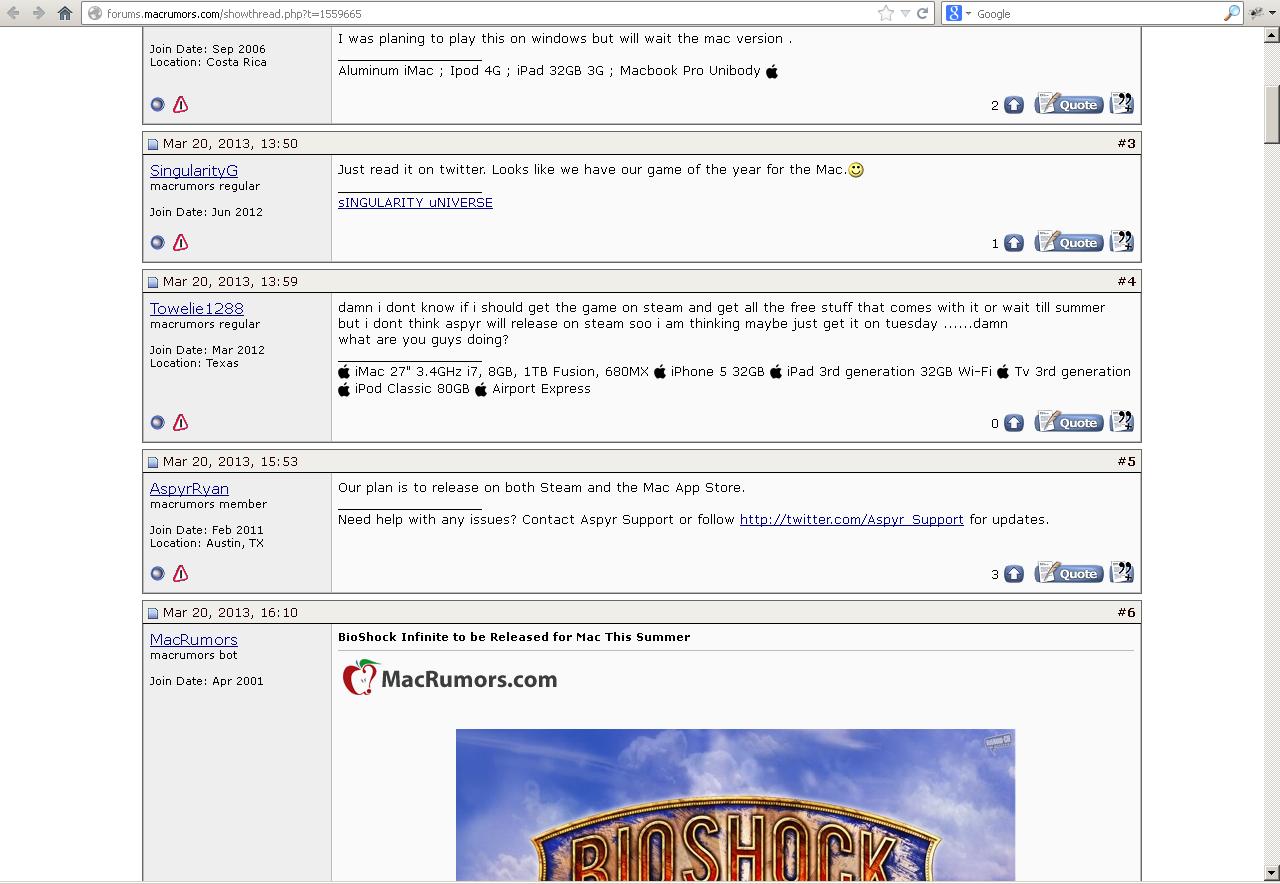Image resolution: width=1280 pixels, height=884 pixels.
Task: Open the ant extension dropdown arrow
Action: point(1270,13)
